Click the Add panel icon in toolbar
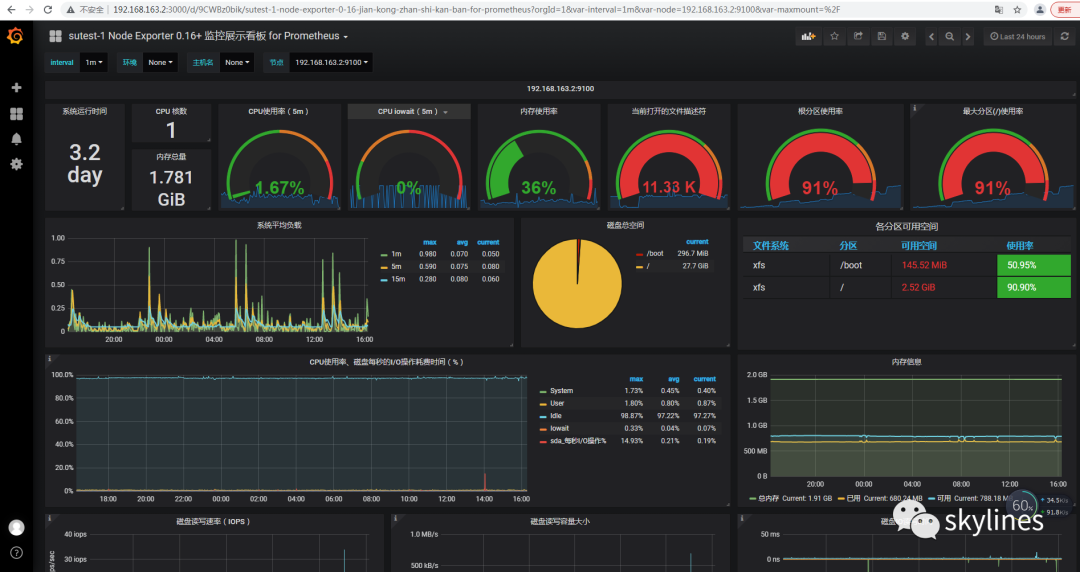Screen dimensions: 1080x572 (x=807, y=37)
